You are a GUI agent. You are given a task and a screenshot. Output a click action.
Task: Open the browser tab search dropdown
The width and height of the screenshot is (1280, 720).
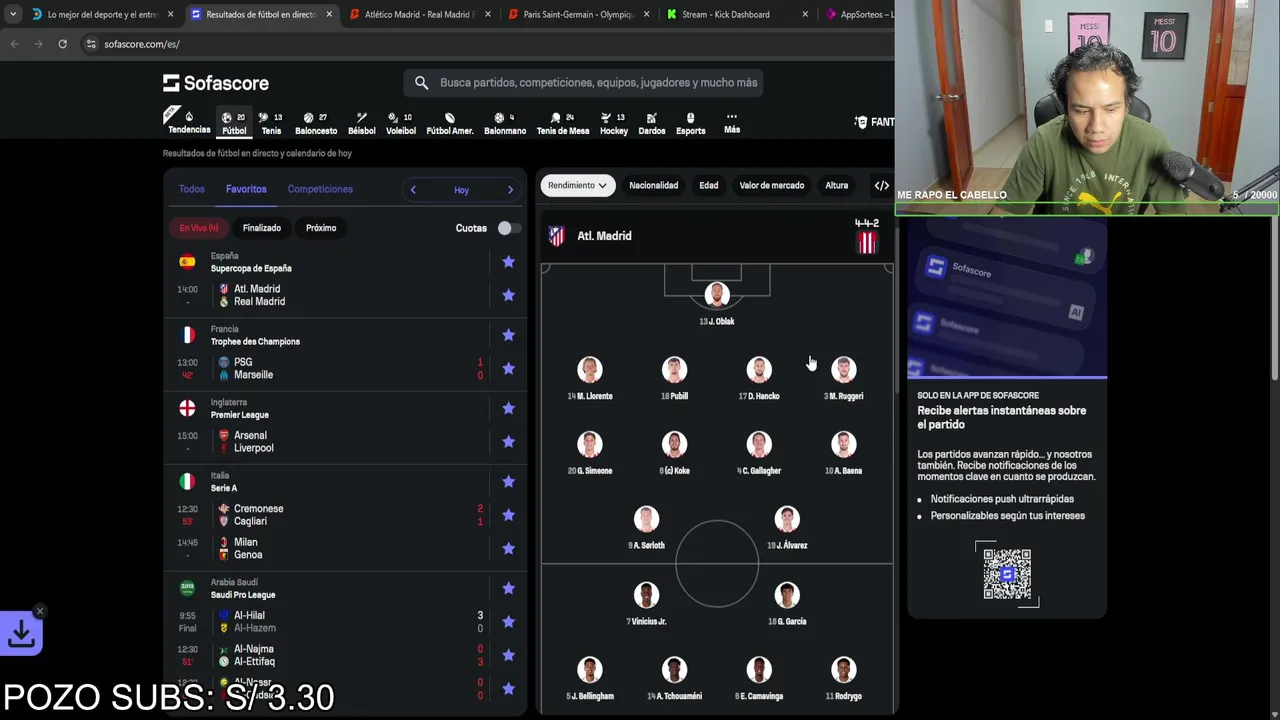(12, 14)
